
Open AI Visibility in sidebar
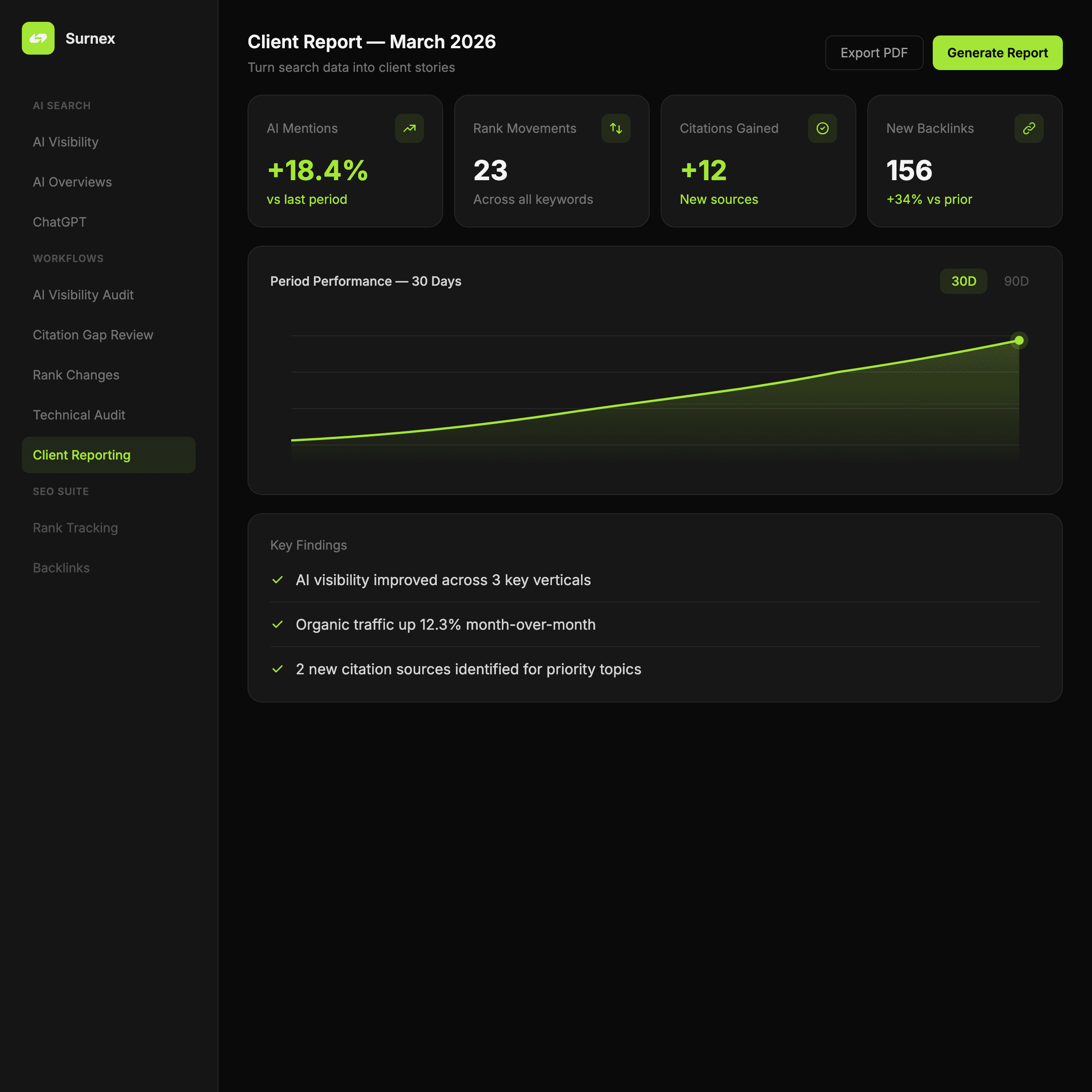point(66,142)
